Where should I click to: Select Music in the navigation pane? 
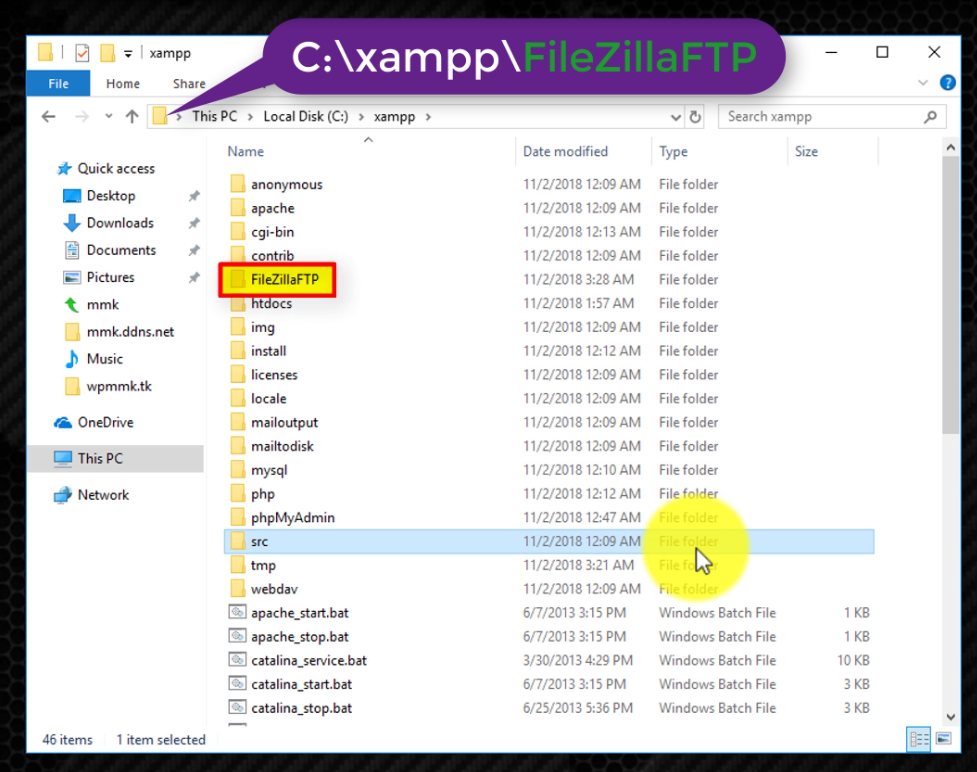[105, 359]
